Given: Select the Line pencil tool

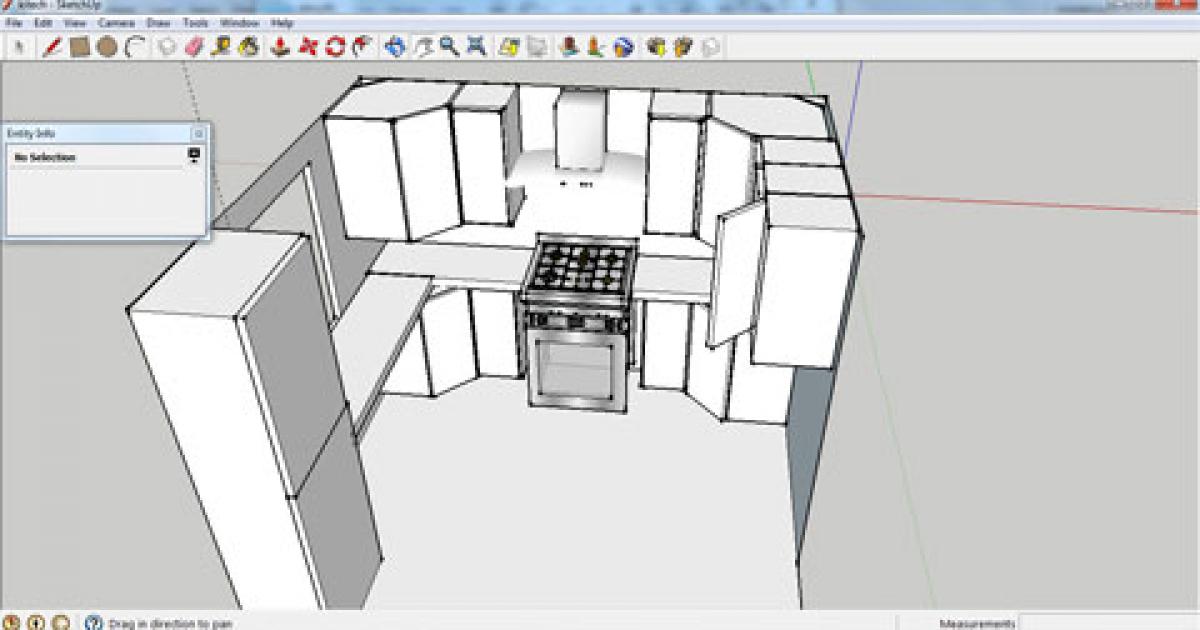Looking at the screenshot, I should click(x=52, y=46).
